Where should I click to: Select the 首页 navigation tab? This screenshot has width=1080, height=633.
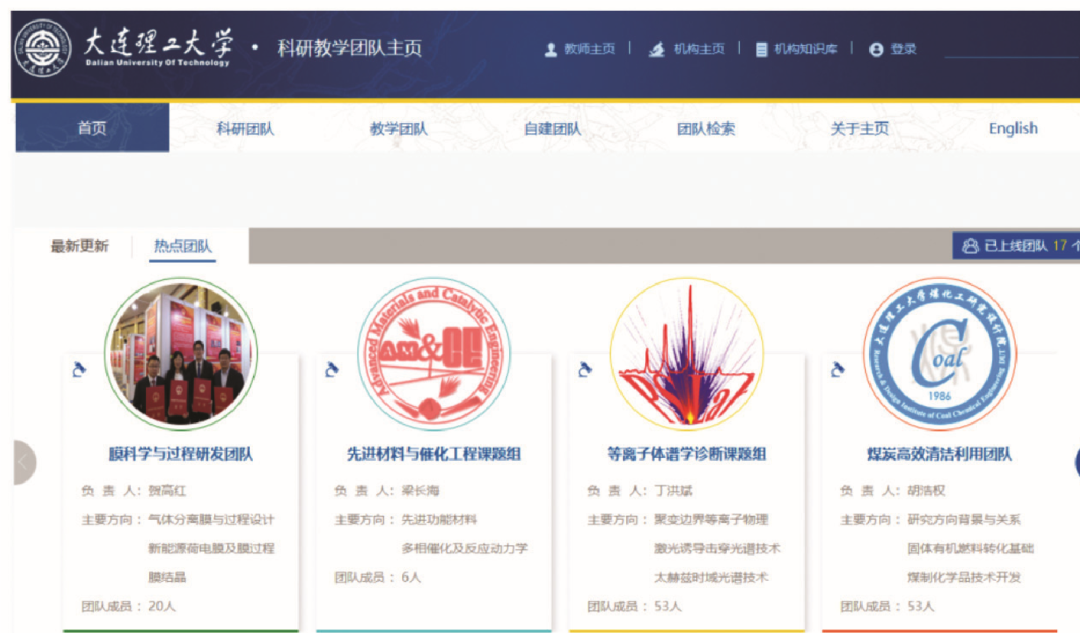tap(92, 128)
